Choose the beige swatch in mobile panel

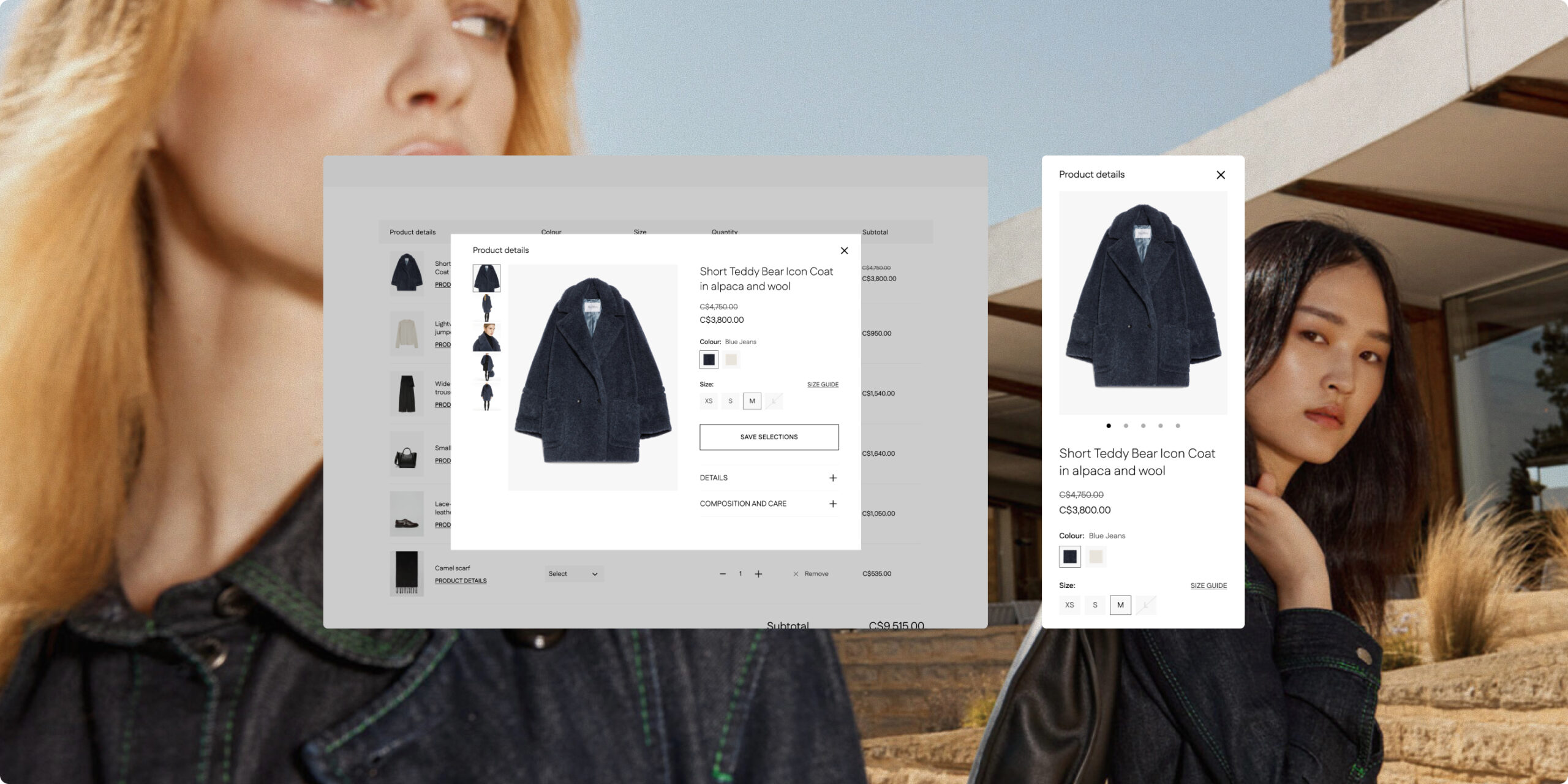pos(1096,557)
